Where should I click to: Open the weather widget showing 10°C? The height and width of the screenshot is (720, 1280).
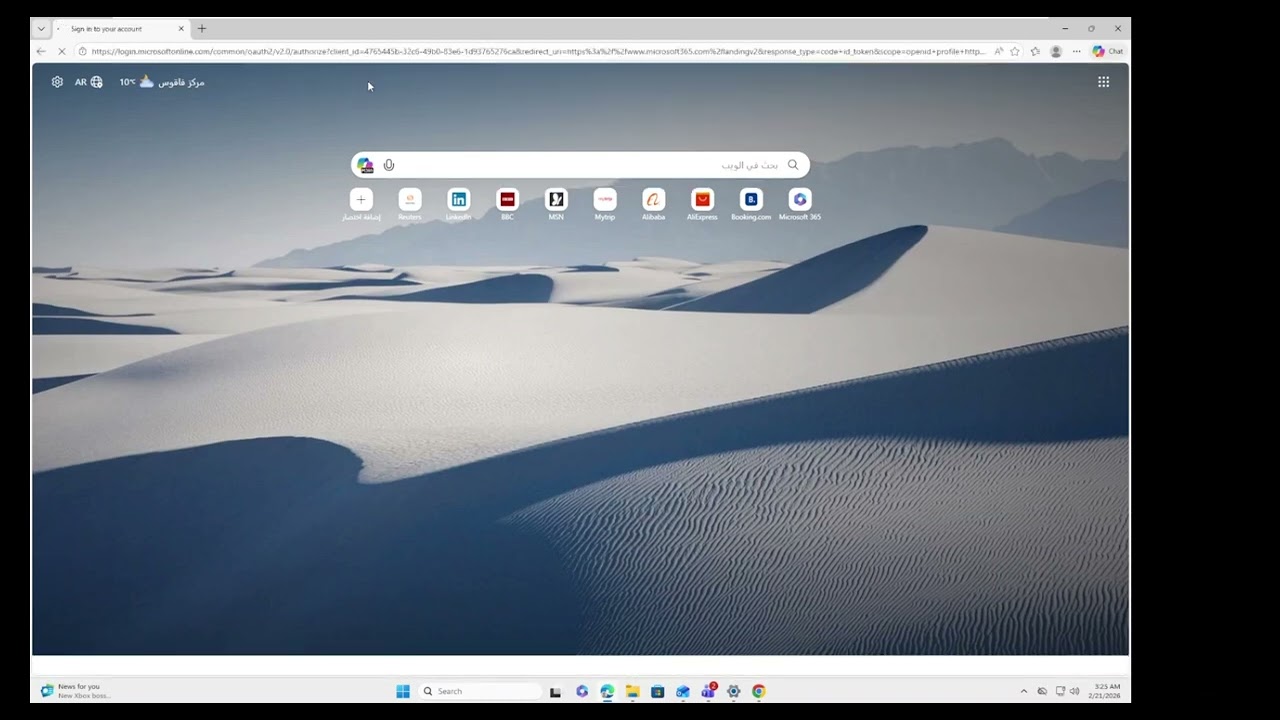click(162, 82)
